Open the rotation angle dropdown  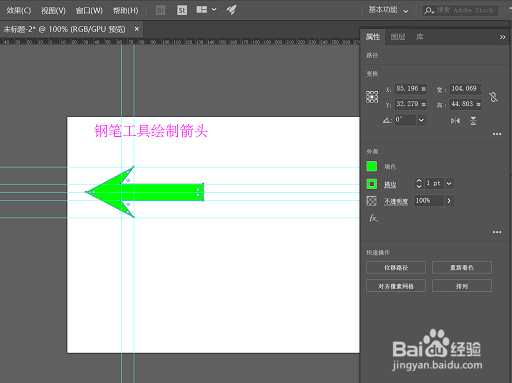point(421,120)
